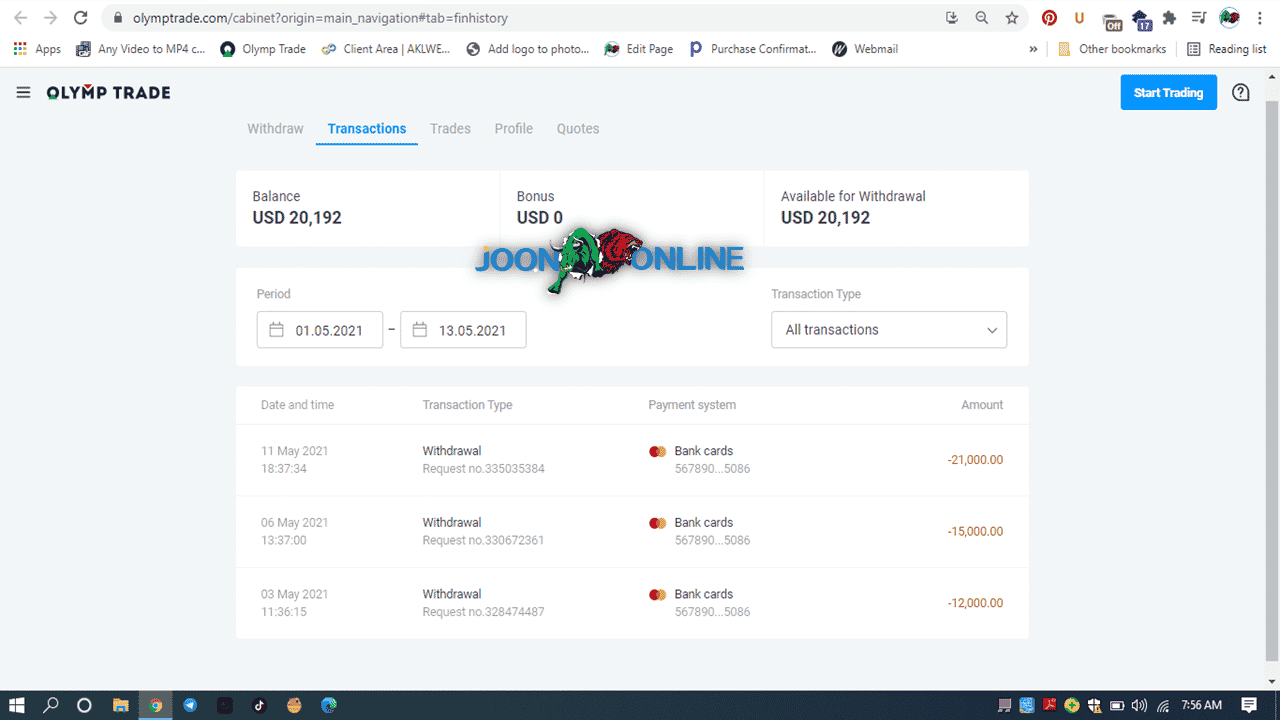Click the Start Trading button
This screenshot has height=720, width=1280.
pos(1168,93)
